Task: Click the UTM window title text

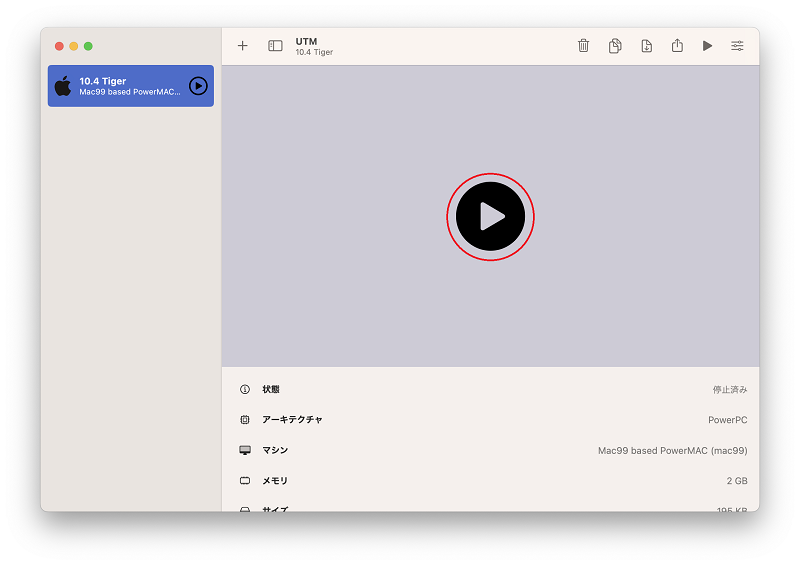Action: click(306, 41)
